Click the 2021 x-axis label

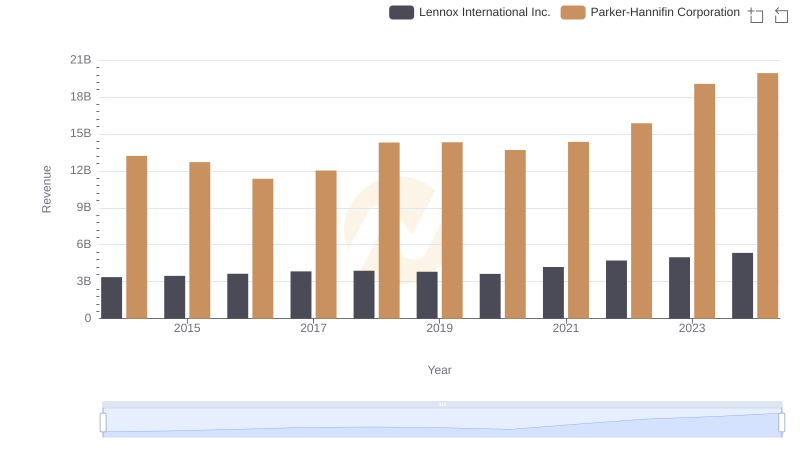(566, 328)
